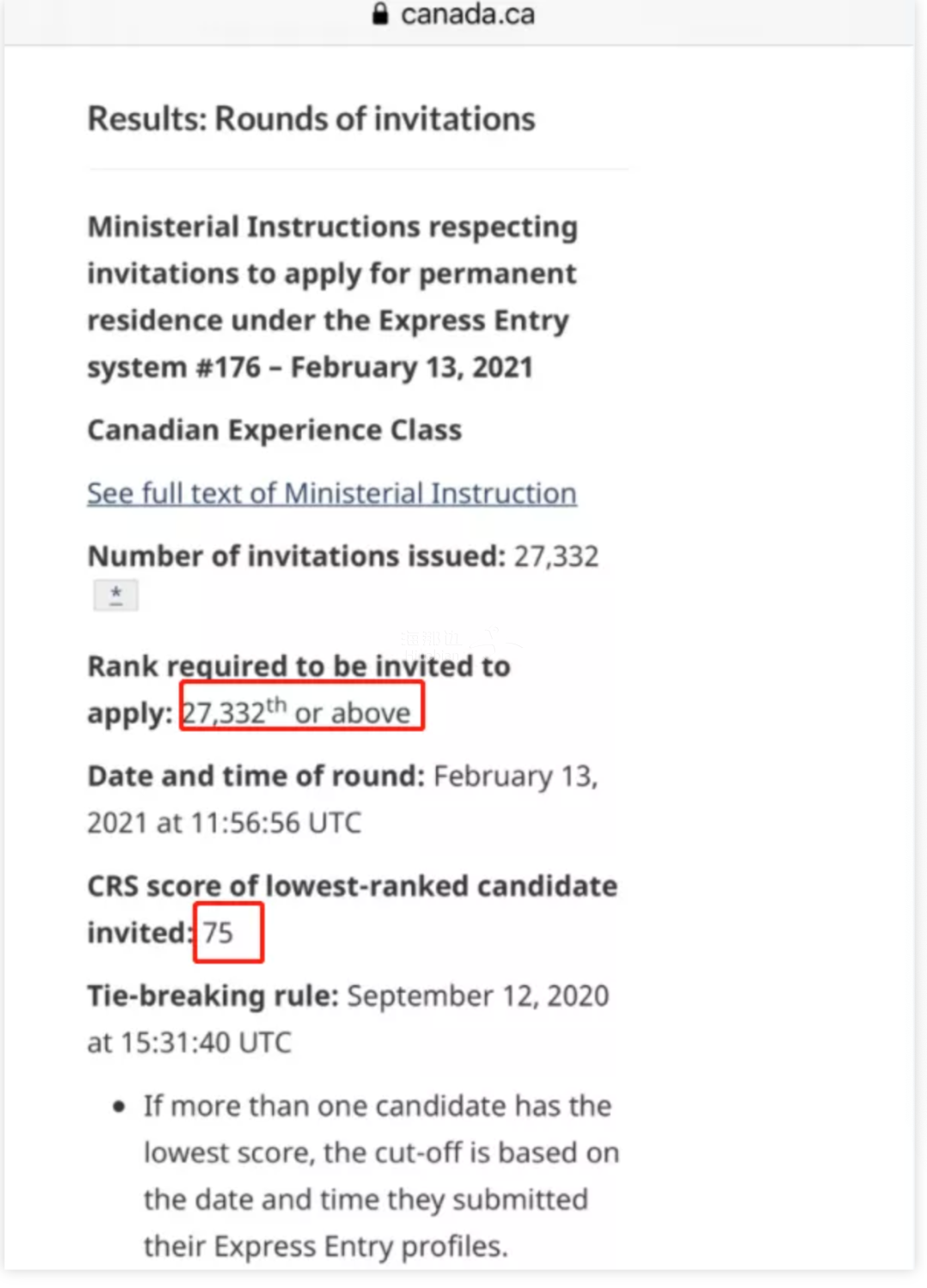Click the 15:31:40 UTC tie-breaking time
This screenshot has width=927, height=1288.
click(206, 1043)
